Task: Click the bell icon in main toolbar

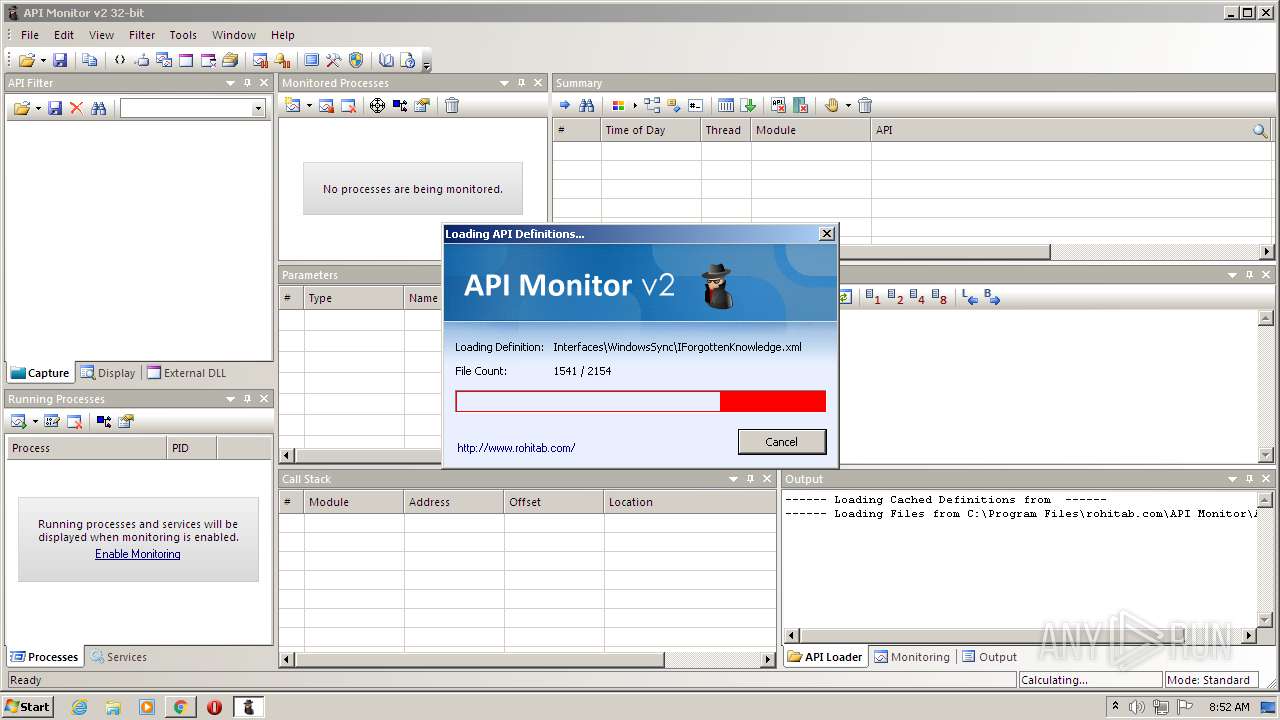Action: point(283,61)
